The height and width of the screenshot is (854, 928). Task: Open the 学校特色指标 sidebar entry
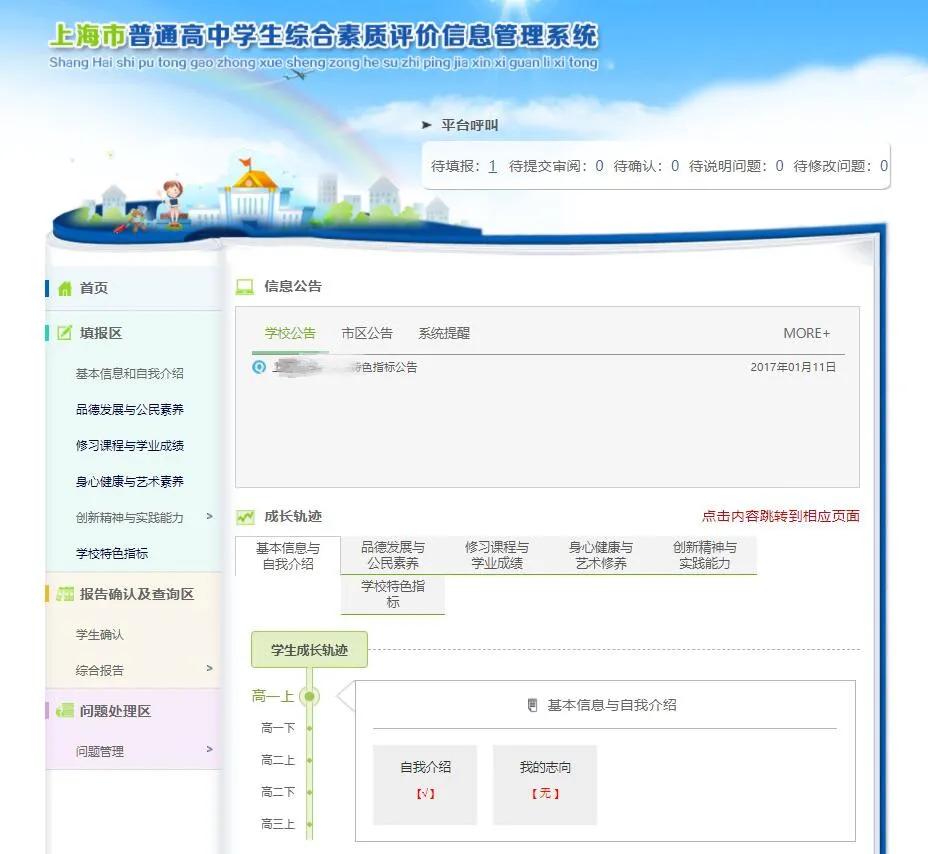coord(112,554)
